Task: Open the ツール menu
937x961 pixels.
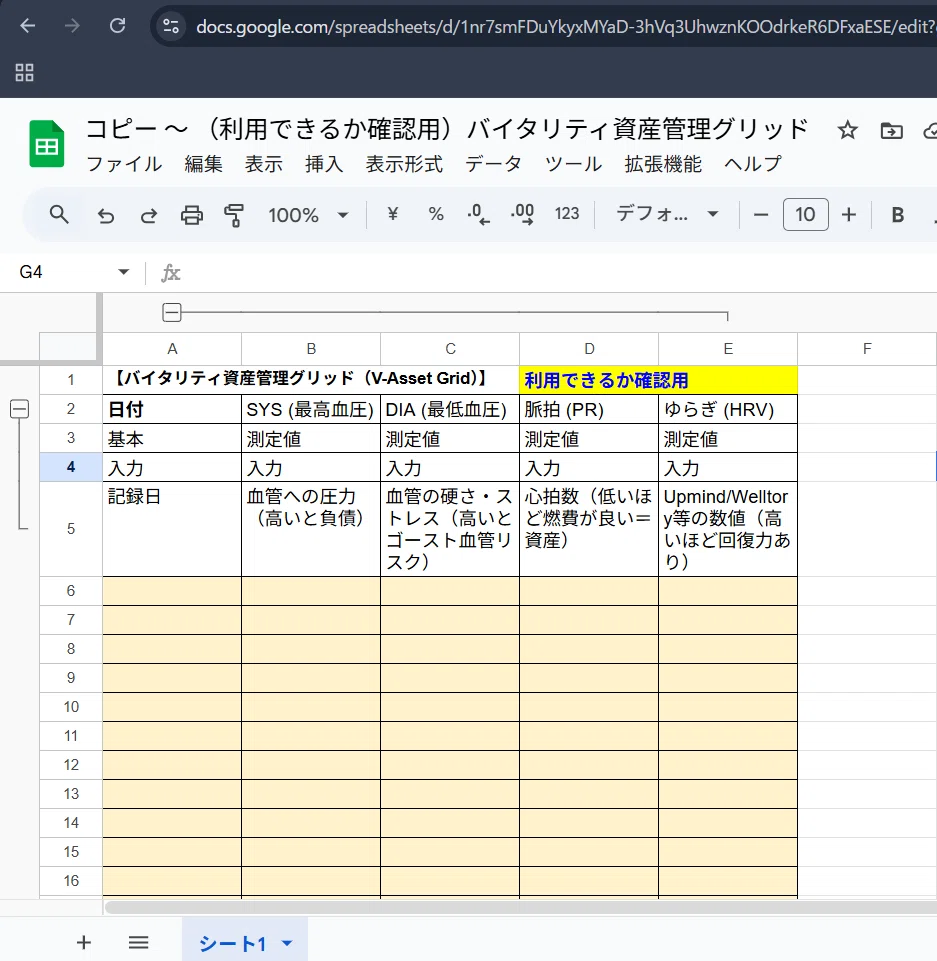Action: click(574, 164)
